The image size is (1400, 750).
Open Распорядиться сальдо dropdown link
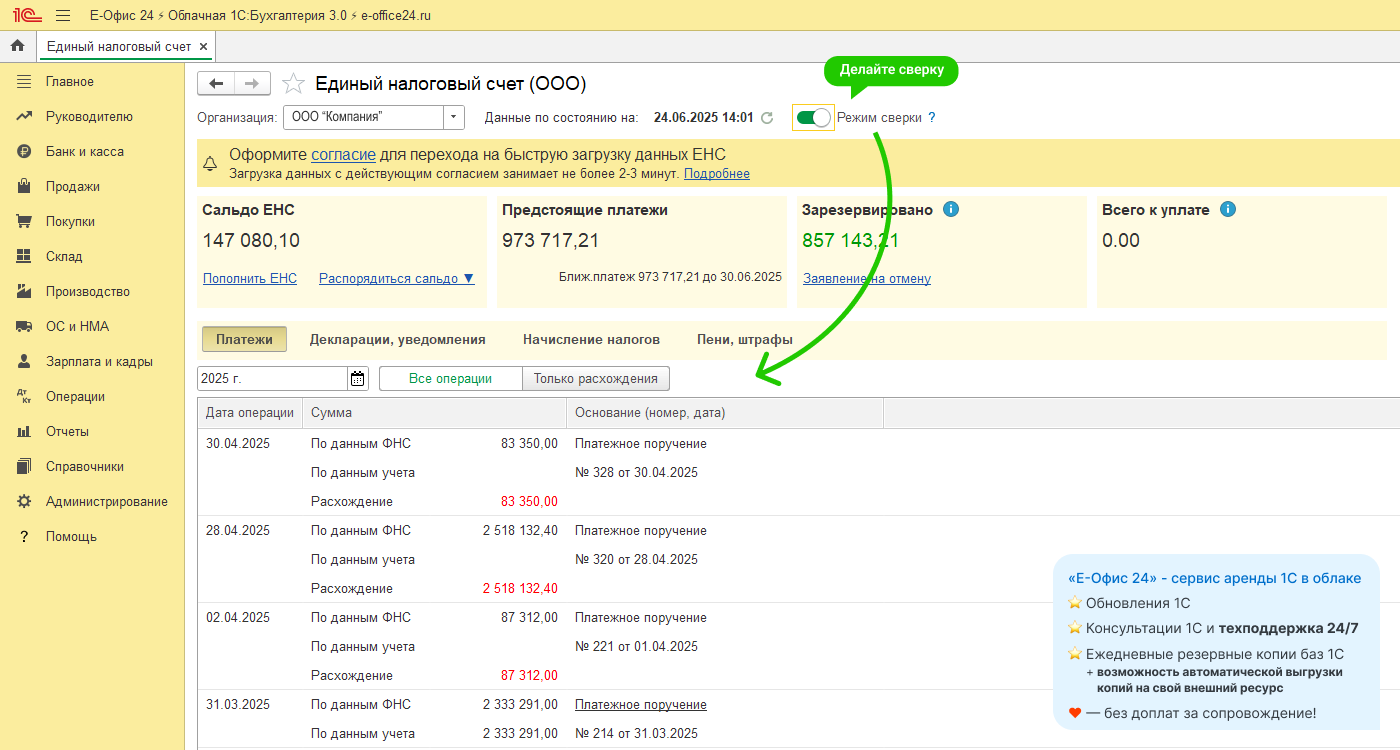tap(397, 279)
